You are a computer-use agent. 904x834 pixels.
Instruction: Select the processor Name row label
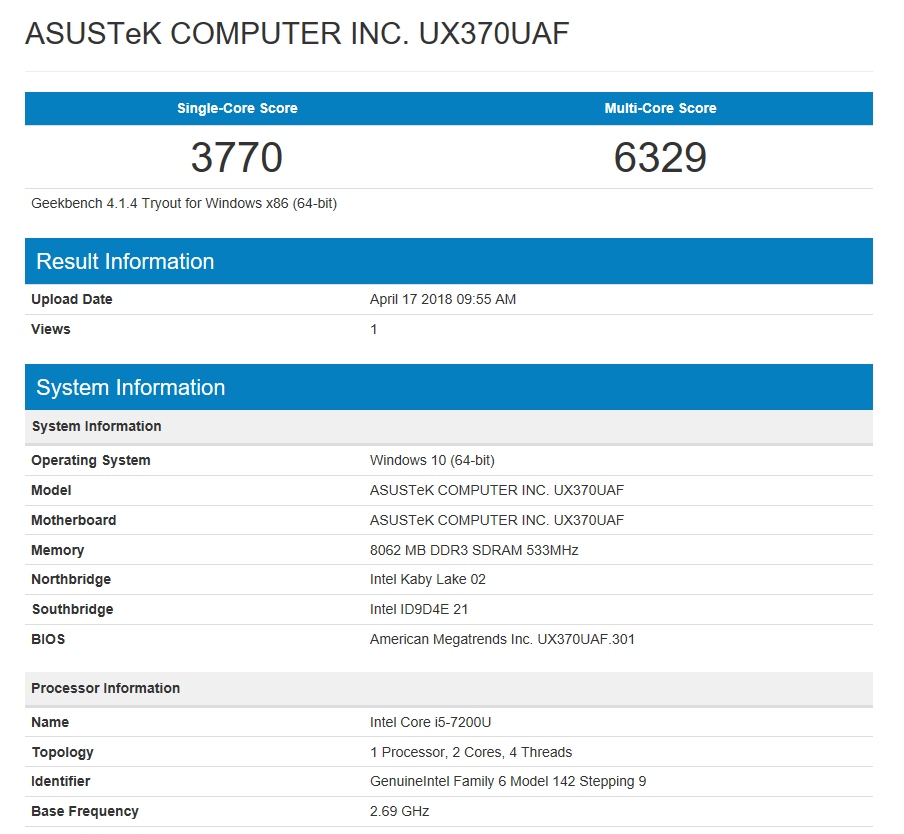(x=50, y=723)
